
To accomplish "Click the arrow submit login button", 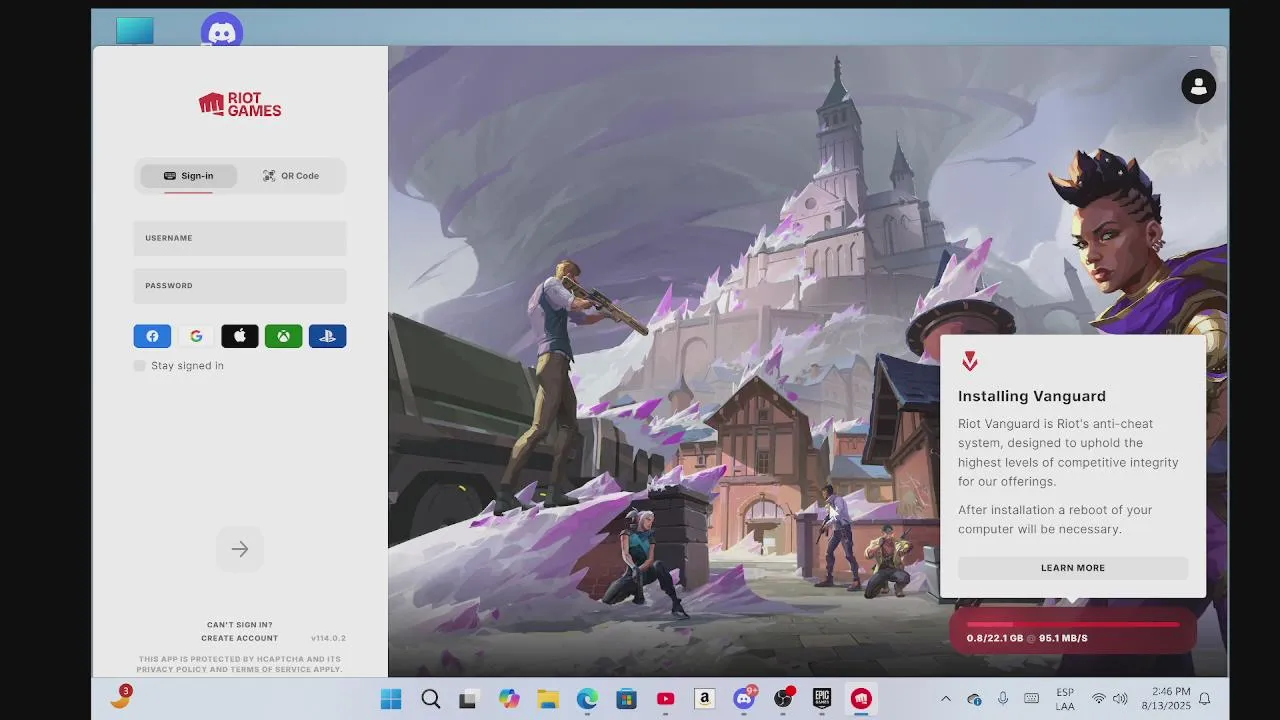I will pyautogui.click(x=240, y=549).
